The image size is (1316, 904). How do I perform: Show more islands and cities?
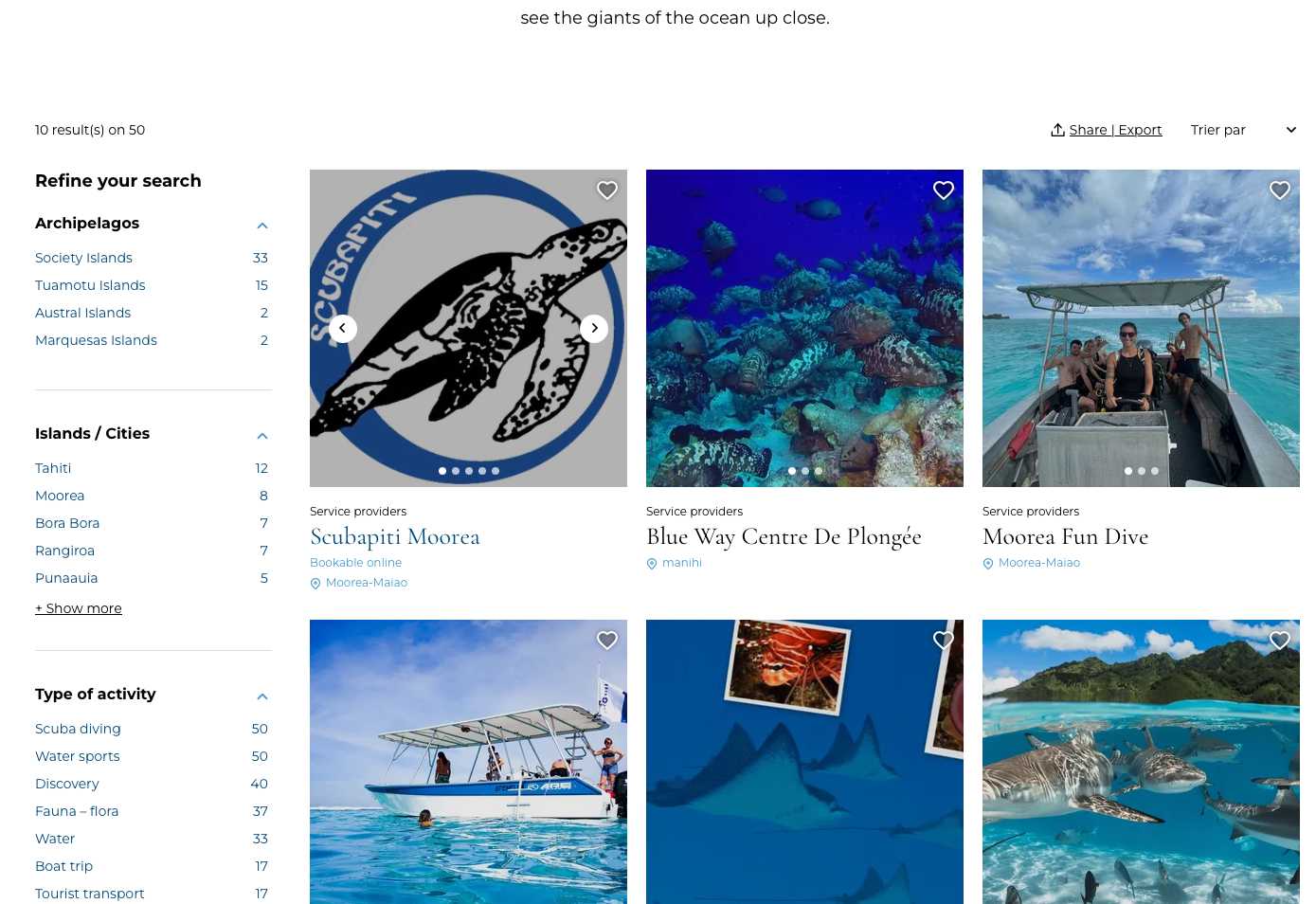79,608
